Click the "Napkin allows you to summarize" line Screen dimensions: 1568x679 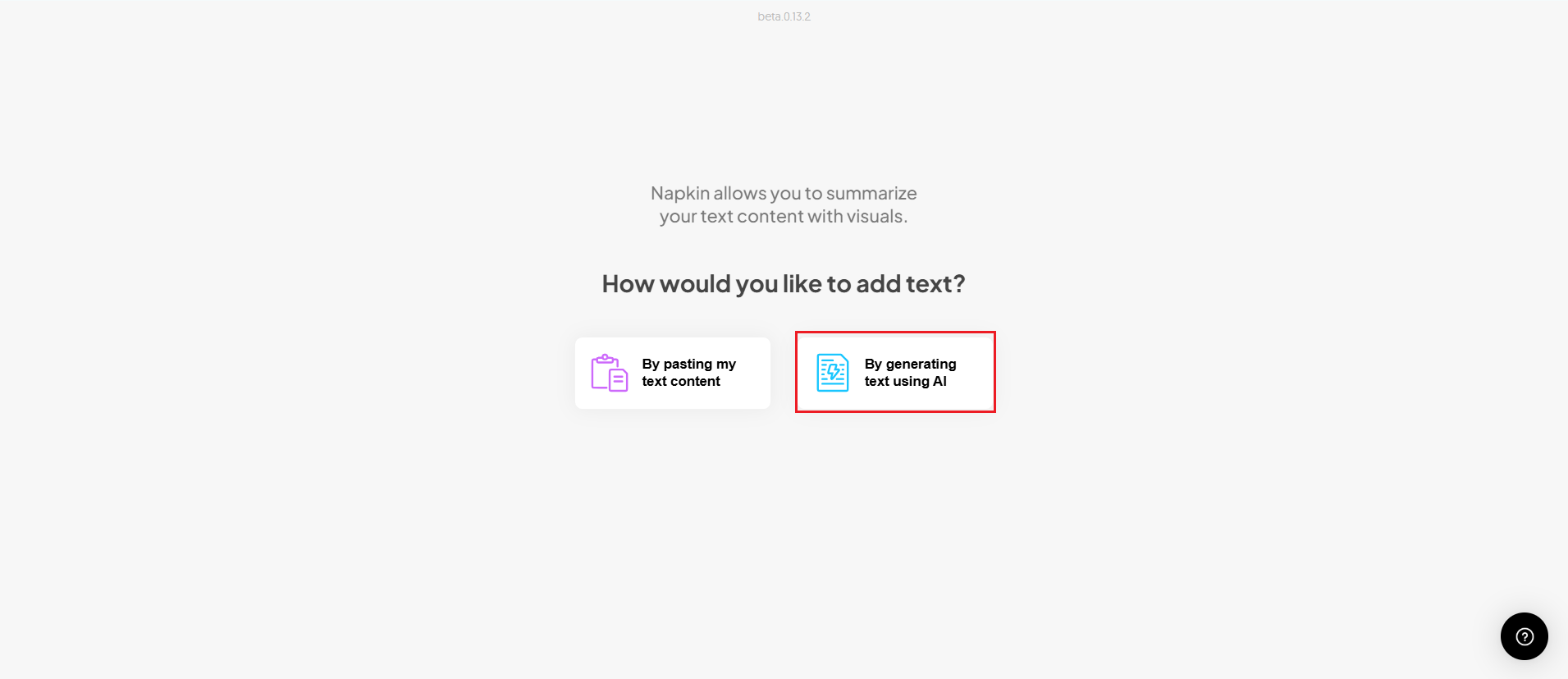(784, 193)
